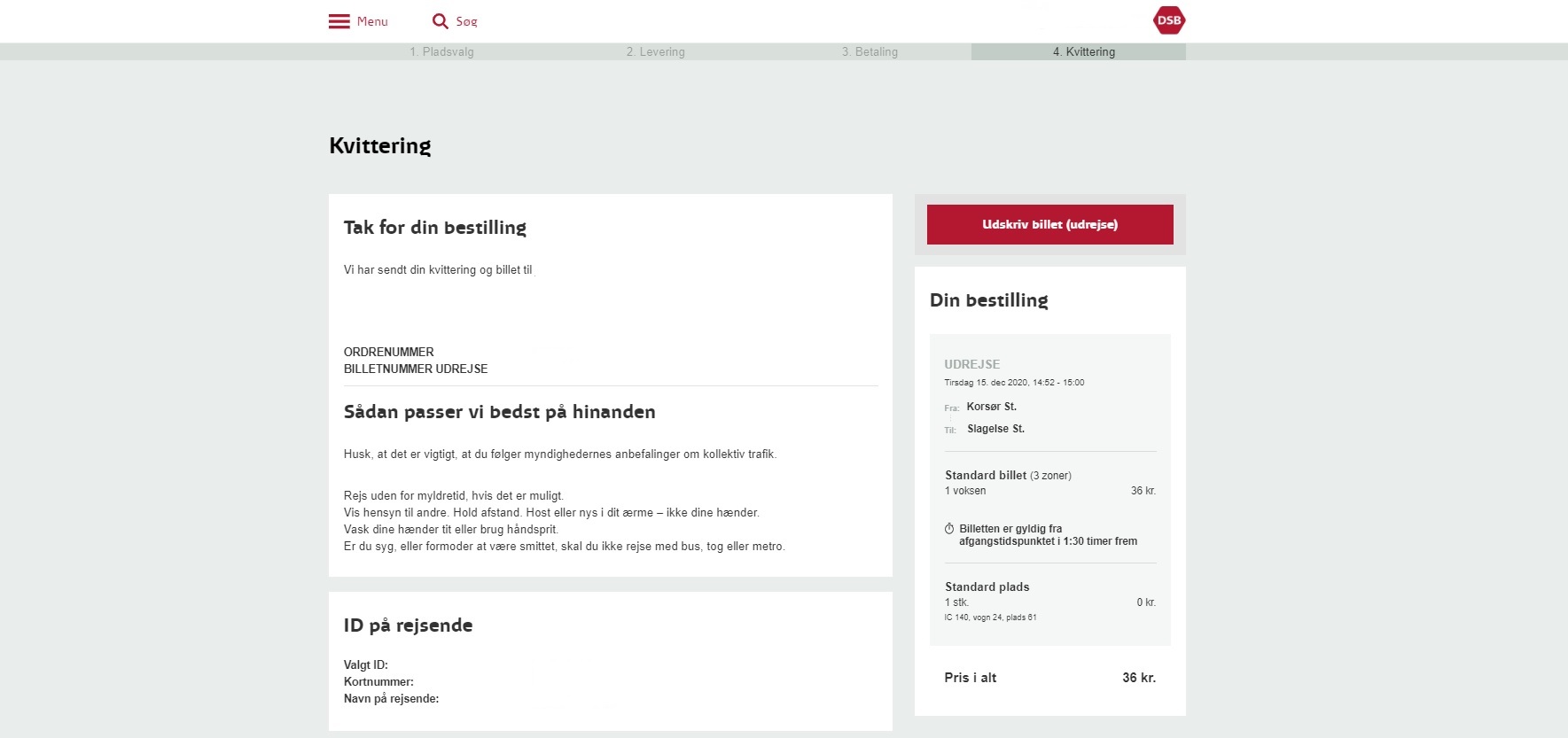
Task: Click the Søg label
Action: (x=466, y=21)
